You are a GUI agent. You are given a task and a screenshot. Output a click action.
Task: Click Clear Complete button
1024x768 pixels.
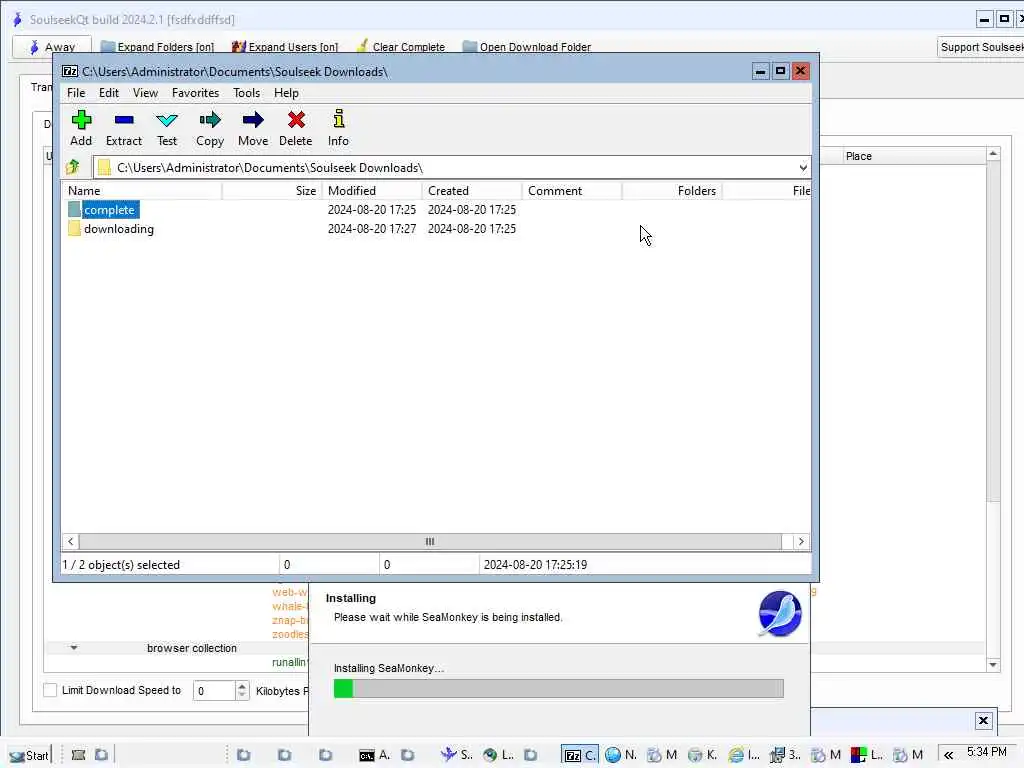(400, 47)
